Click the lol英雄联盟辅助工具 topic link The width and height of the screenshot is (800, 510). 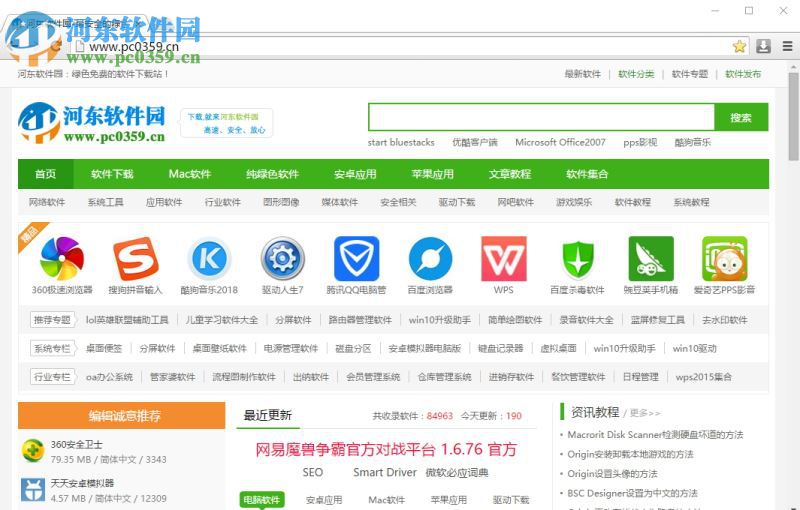point(127,320)
